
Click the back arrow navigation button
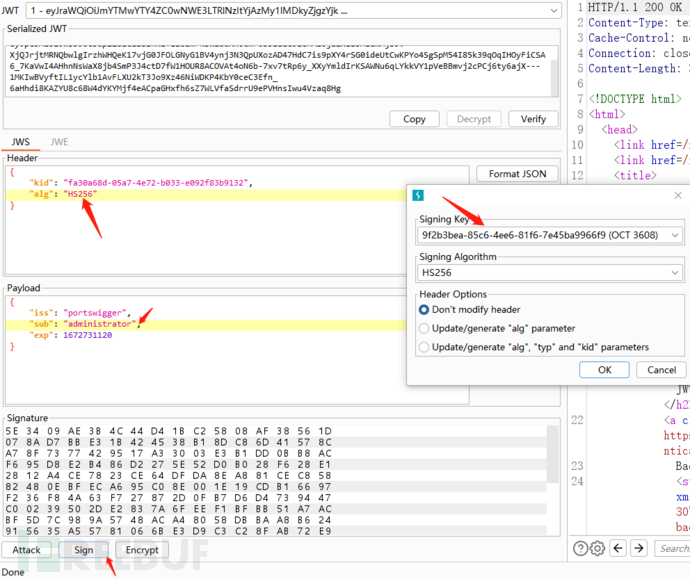pos(619,548)
